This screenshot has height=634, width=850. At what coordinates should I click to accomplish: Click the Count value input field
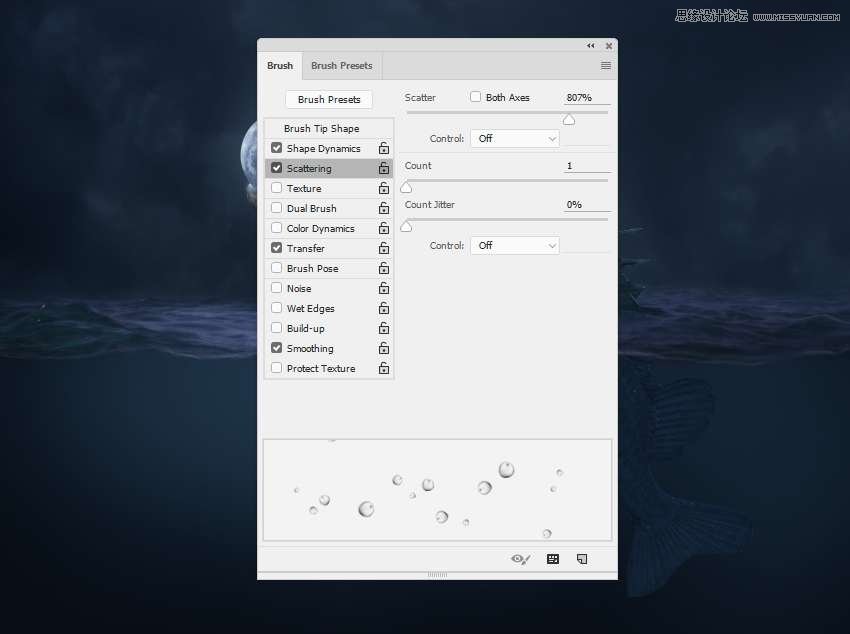[586, 166]
